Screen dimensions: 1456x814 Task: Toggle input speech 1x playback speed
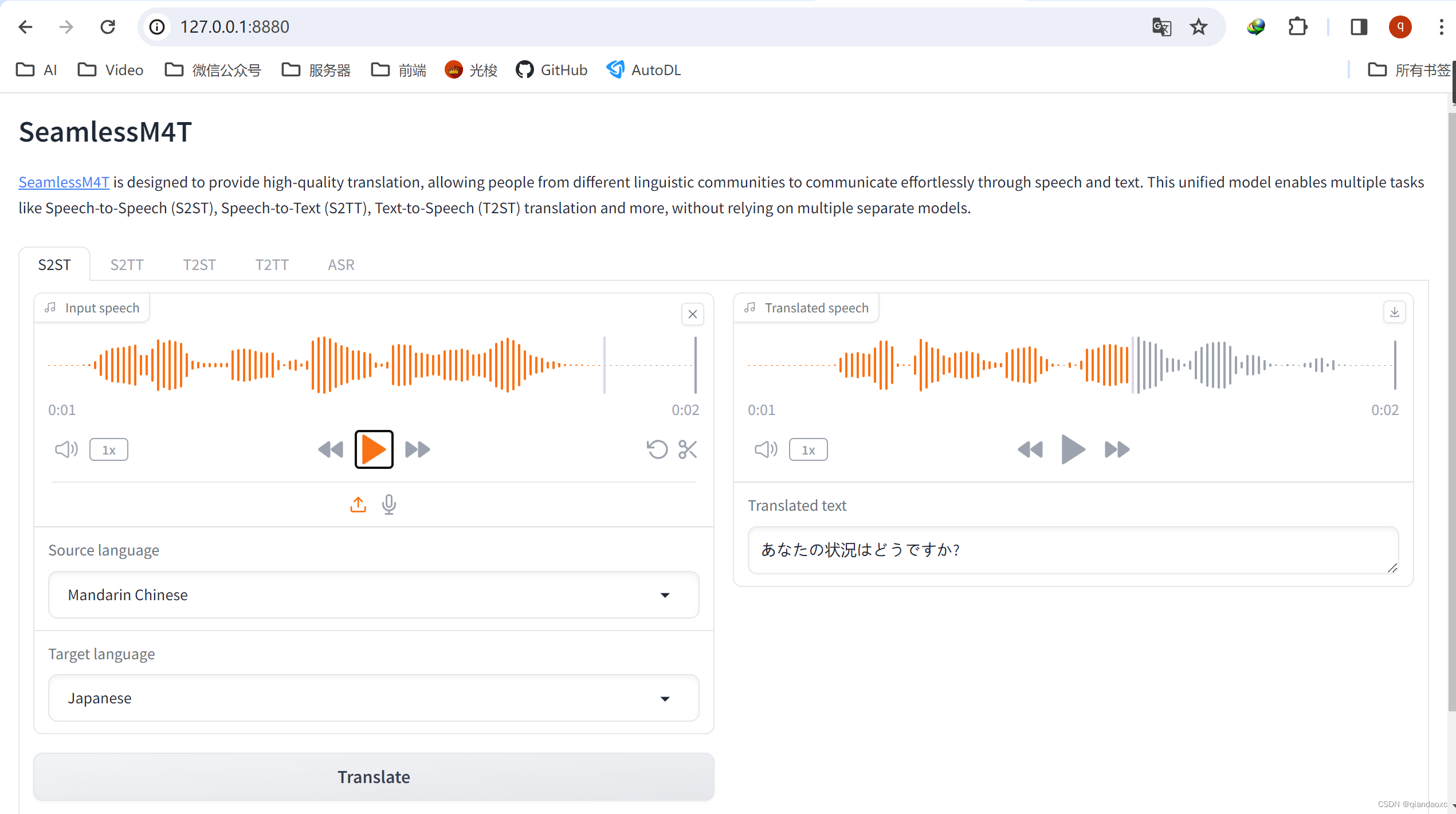(x=108, y=450)
